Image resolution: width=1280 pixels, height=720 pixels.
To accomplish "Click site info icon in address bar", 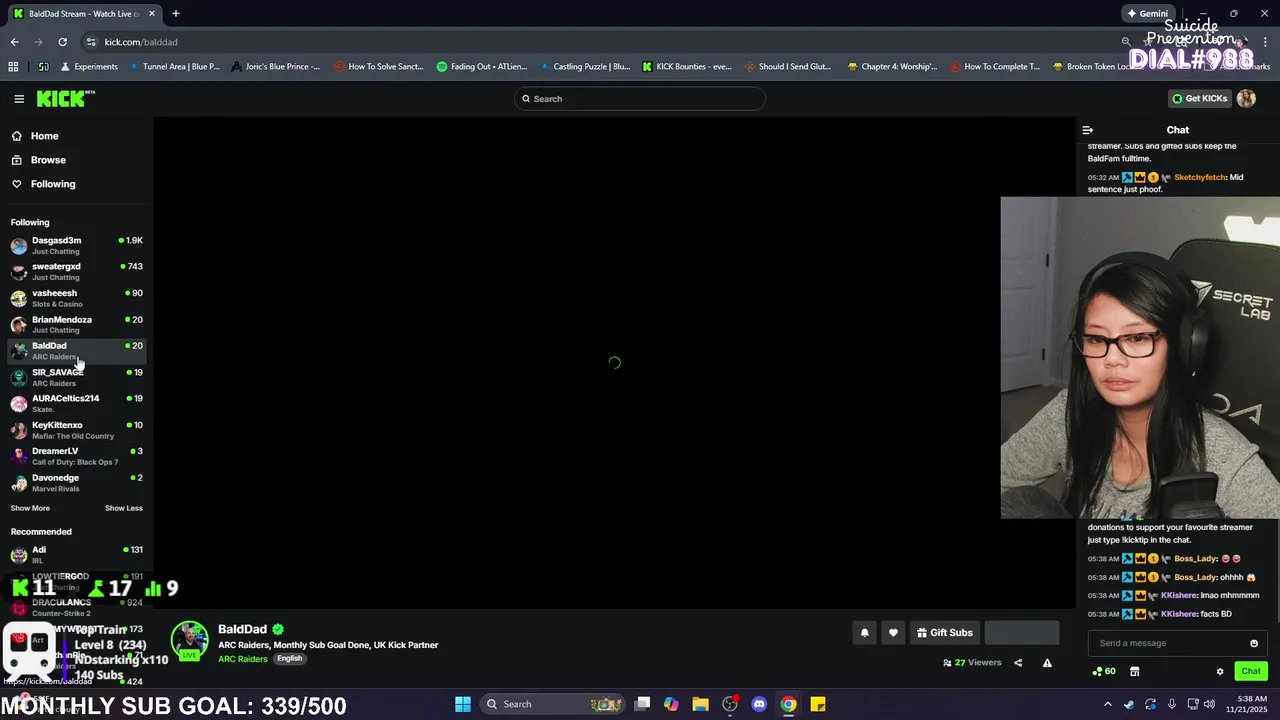I will point(91,42).
